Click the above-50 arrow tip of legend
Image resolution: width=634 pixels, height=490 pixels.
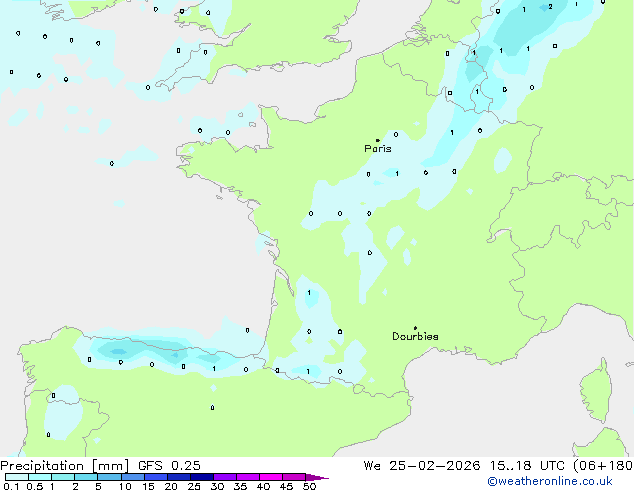tap(317, 478)
